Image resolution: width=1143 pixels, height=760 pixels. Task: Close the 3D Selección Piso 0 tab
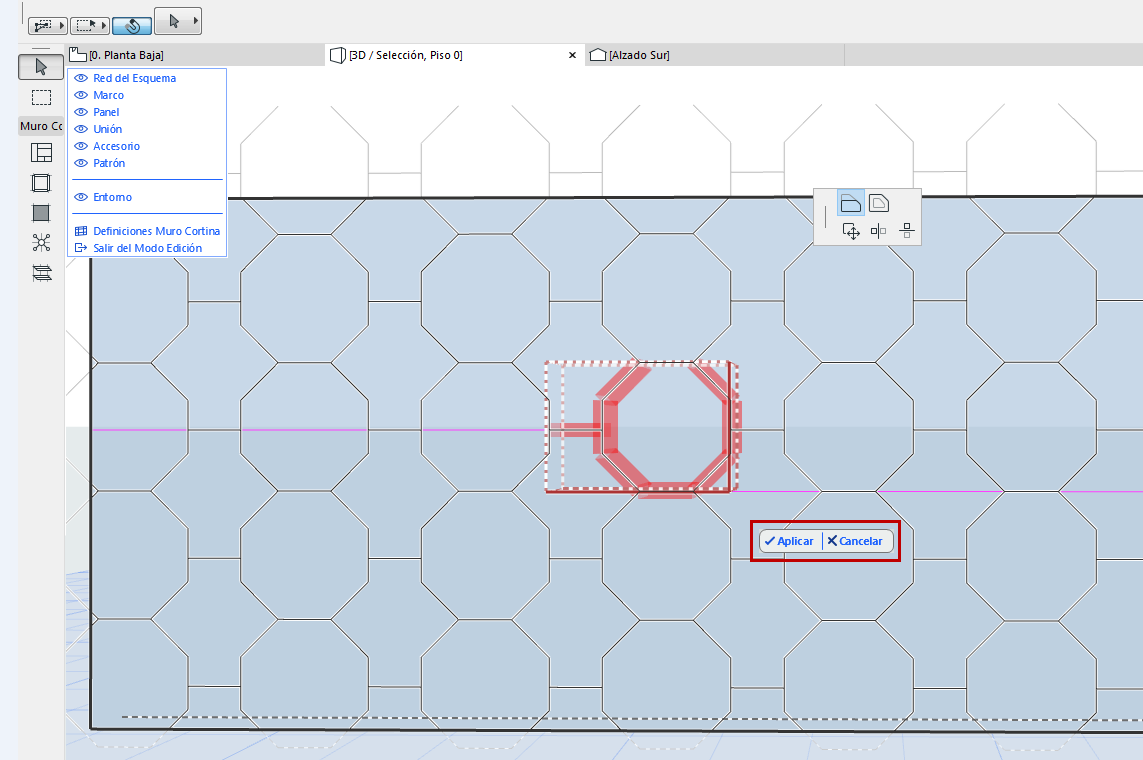point(572,55)
